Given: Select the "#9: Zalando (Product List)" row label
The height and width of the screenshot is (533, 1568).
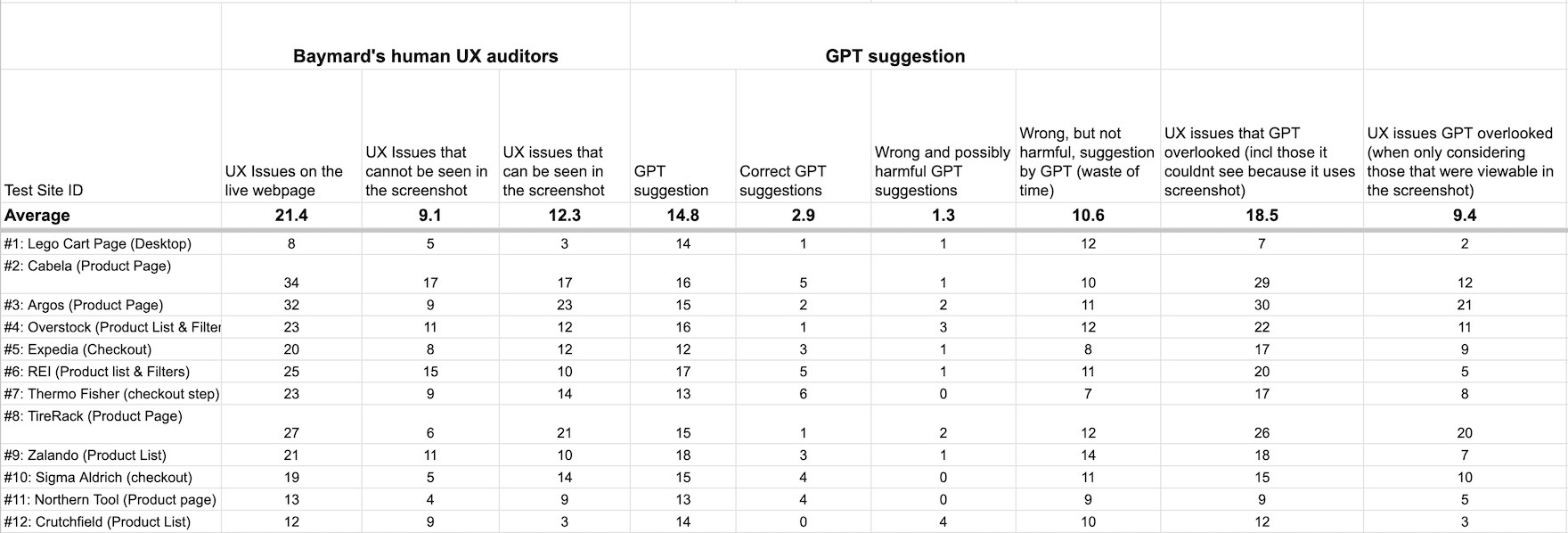Looking at the screenshot, I should coord(86,455).
